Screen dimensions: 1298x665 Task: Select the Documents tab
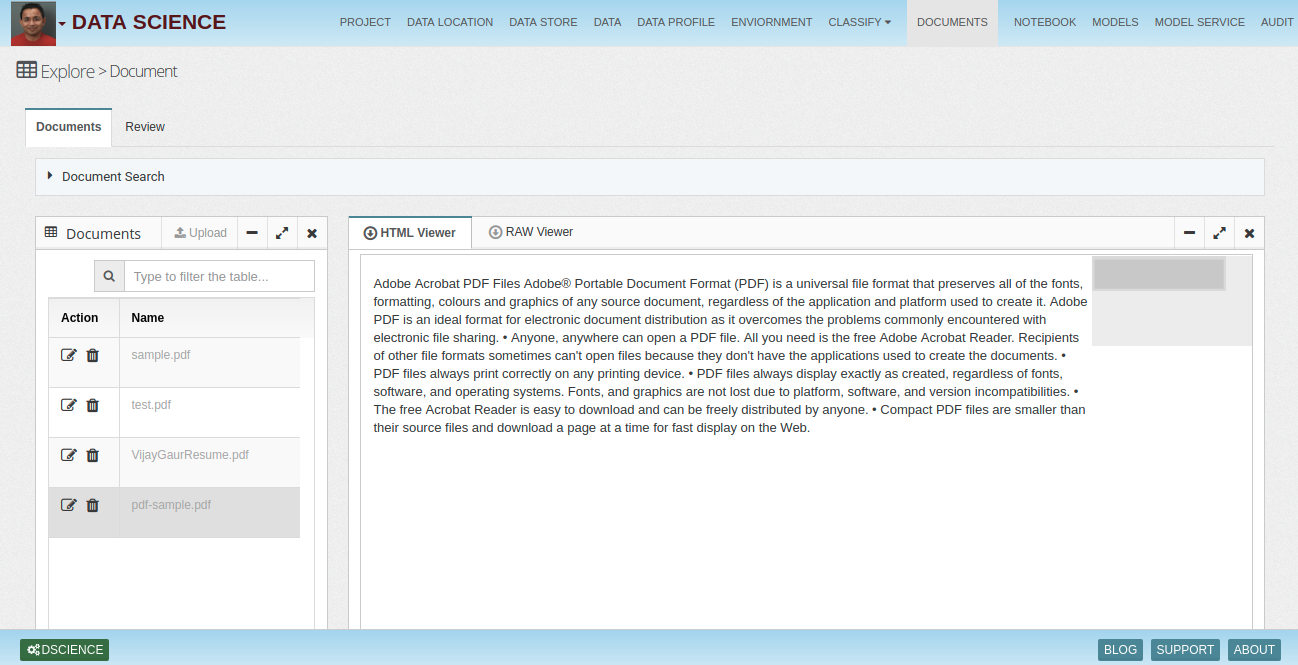click(x=68, y=127)
